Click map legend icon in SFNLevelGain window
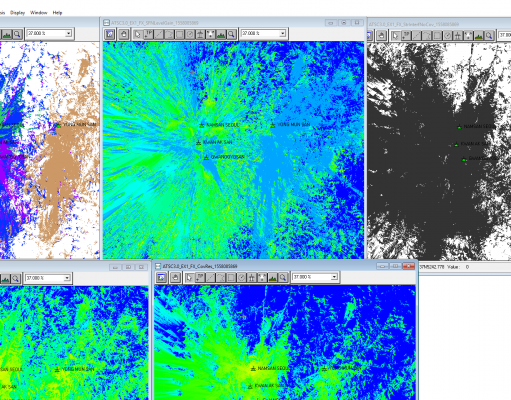Viewport: 511px width, 400px height. pos(110,34)
